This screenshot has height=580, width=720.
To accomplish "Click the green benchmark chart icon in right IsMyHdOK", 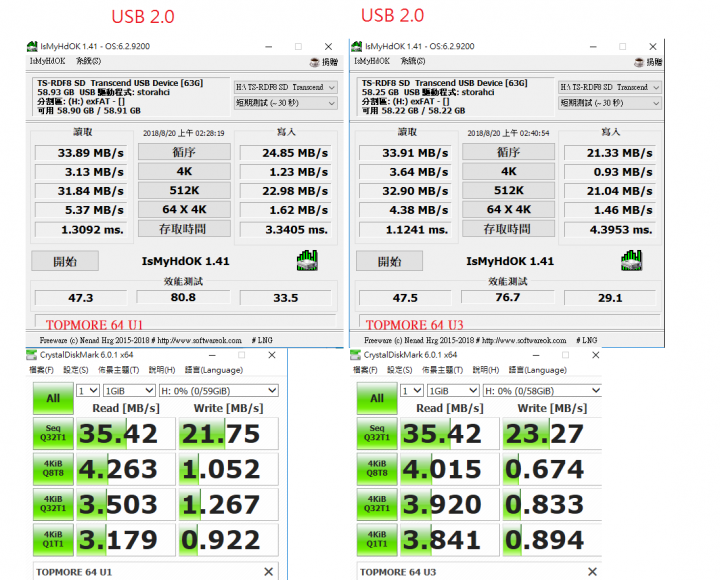I will pos(631,261).
